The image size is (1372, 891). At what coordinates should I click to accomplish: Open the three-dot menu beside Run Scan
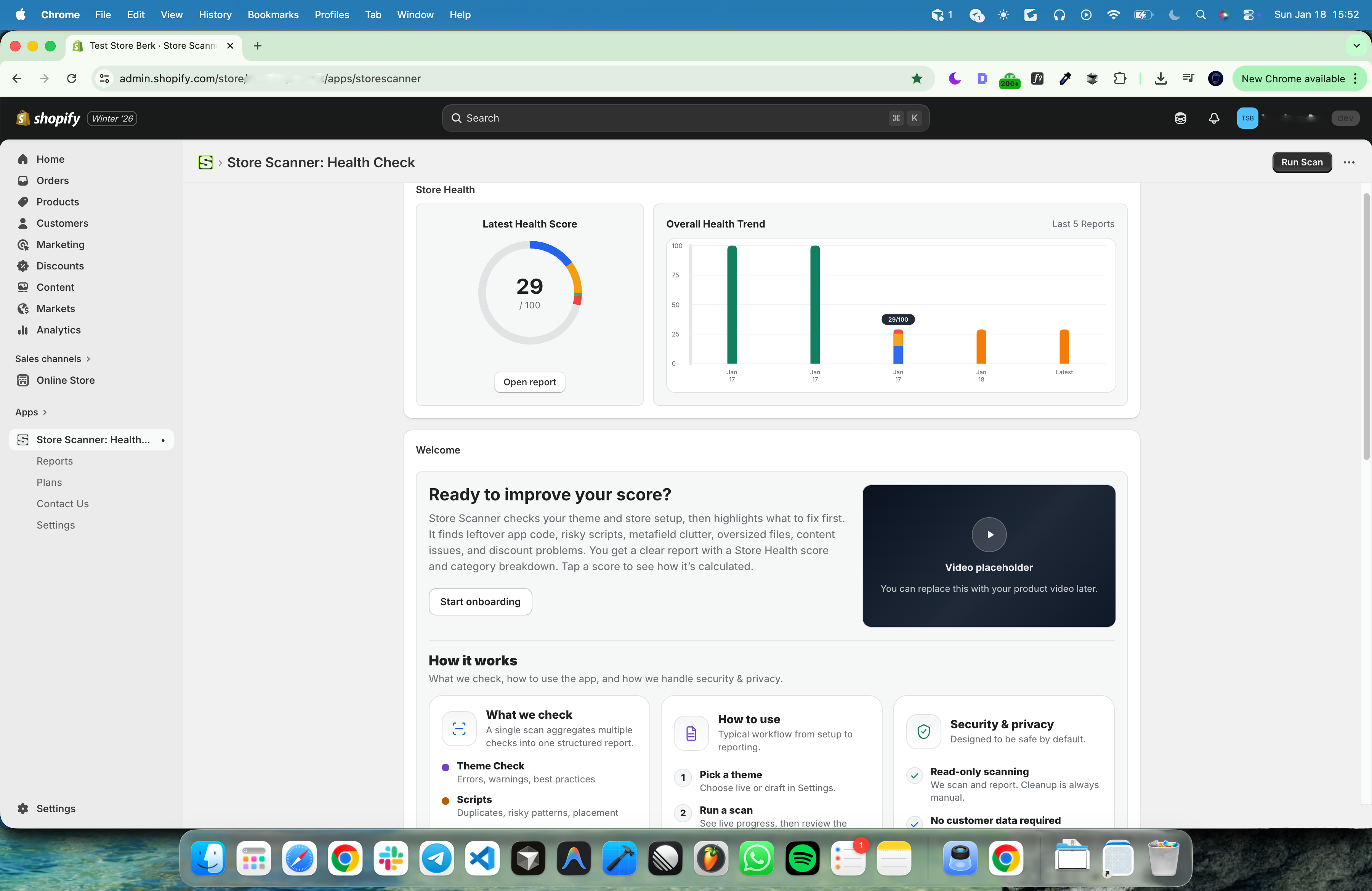pos(1348,162)
